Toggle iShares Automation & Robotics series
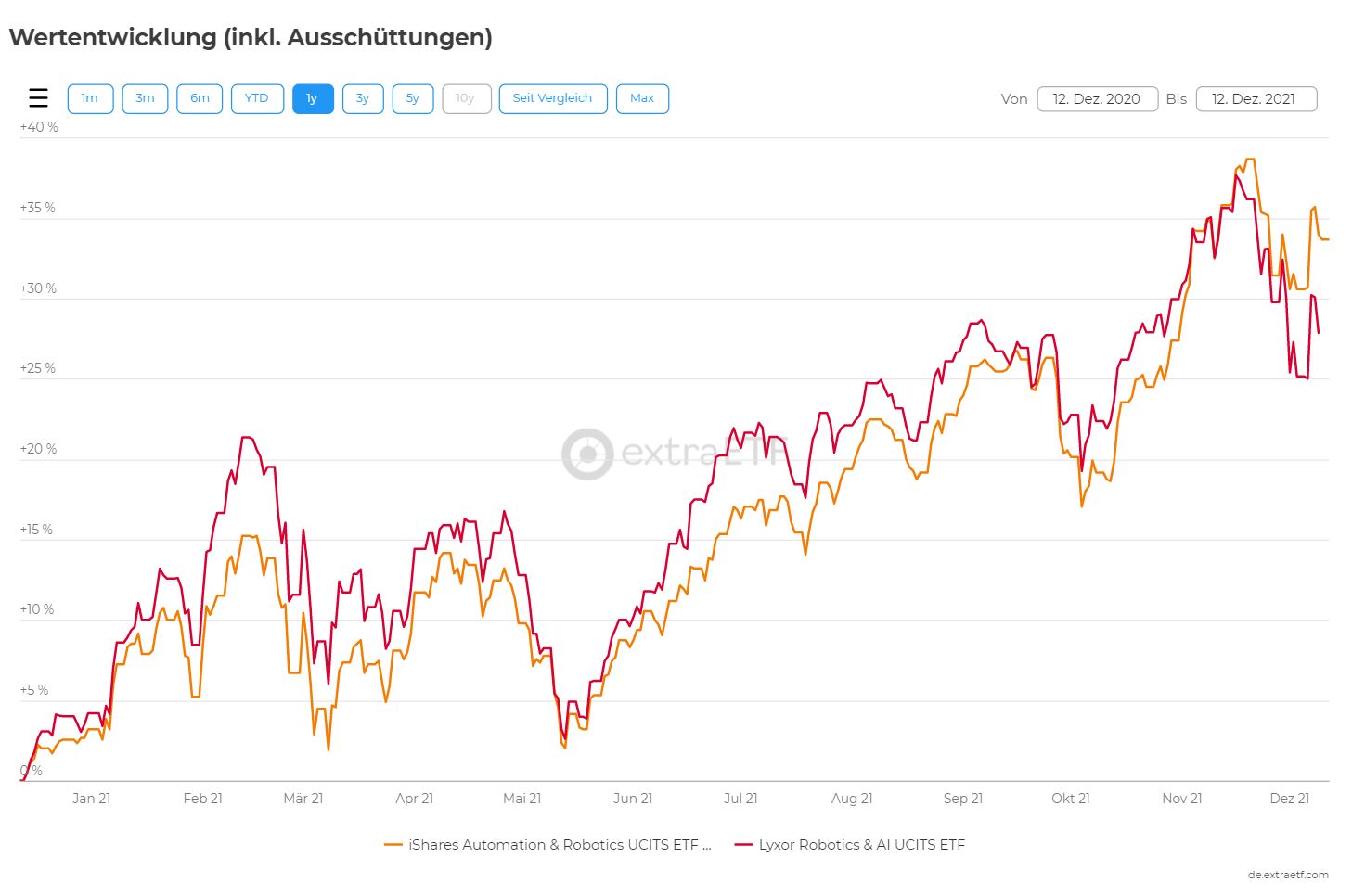The width and height of the screenshot is (1365, 896). [560, 845]
